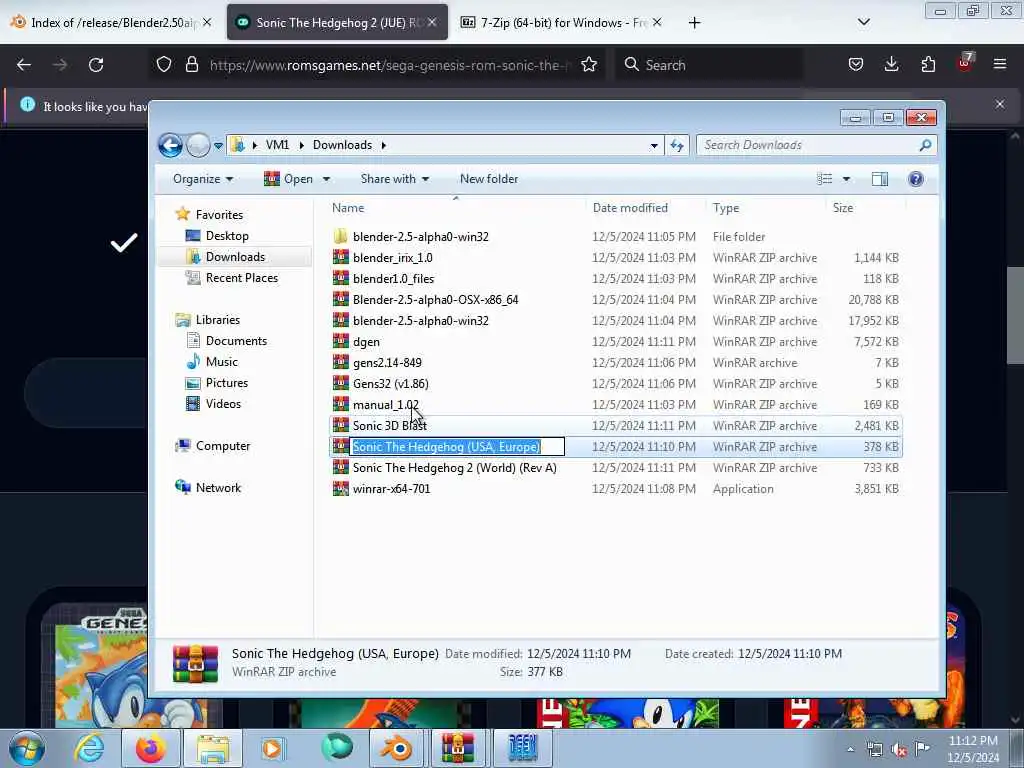The width and height of the screenshot is (1024, 768).
Task: Select Gens32 (v1.86) archive
Action: (391, 384)
